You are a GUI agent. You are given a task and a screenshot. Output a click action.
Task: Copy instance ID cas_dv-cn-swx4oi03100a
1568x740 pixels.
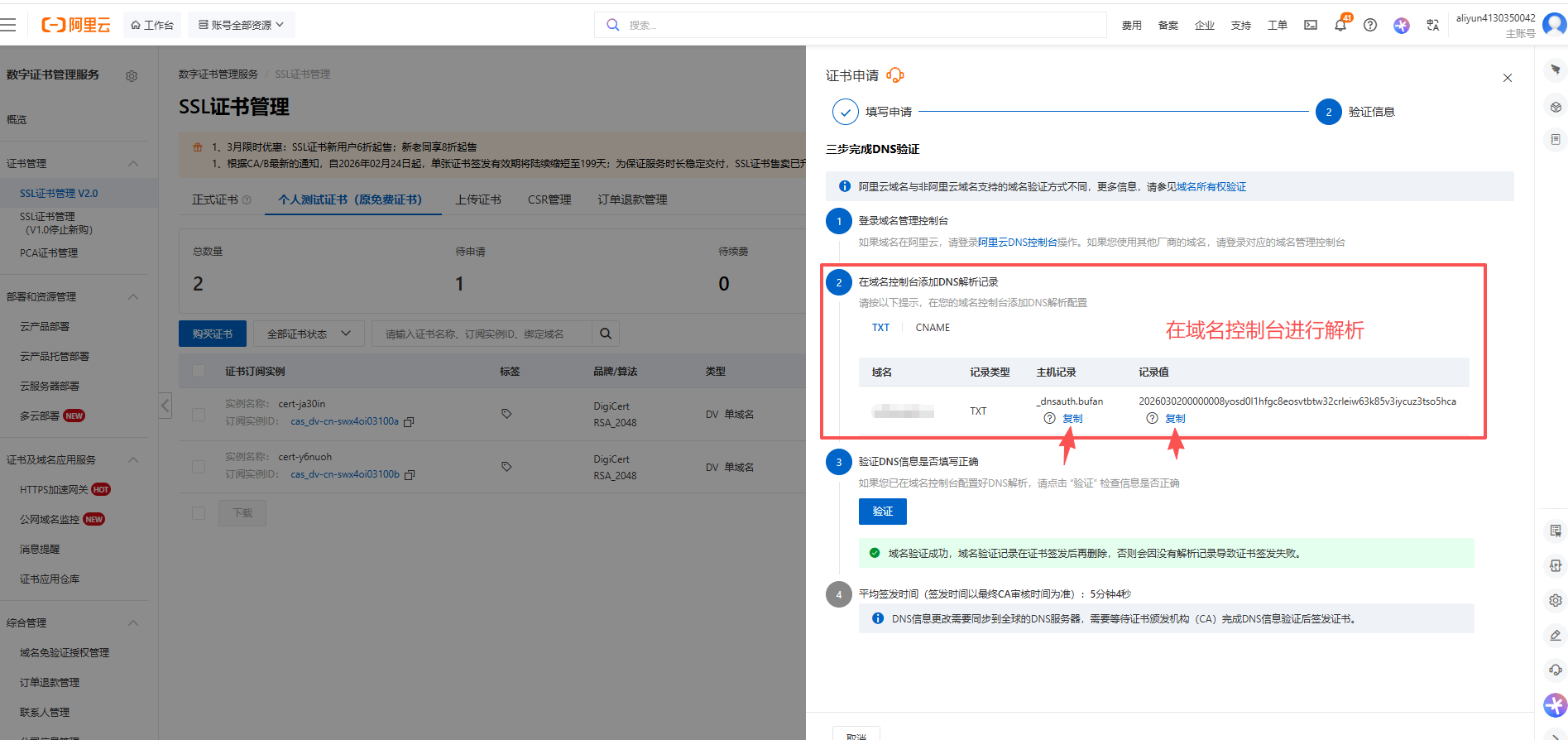pyautogui.click(x=409, y=422)
